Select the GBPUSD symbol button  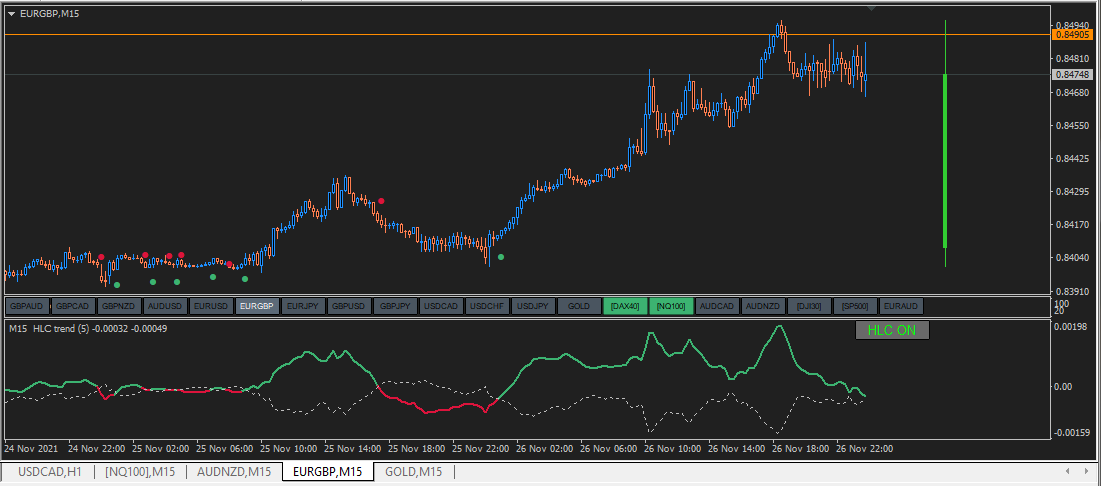tap(349, 306)
